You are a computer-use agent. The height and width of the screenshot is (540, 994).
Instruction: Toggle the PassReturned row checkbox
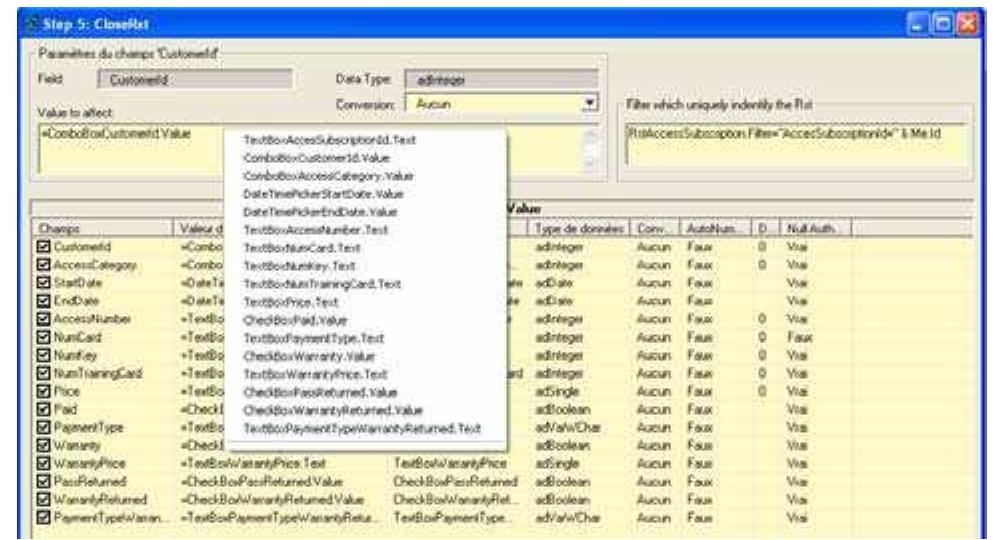click(x=43, y=482)
